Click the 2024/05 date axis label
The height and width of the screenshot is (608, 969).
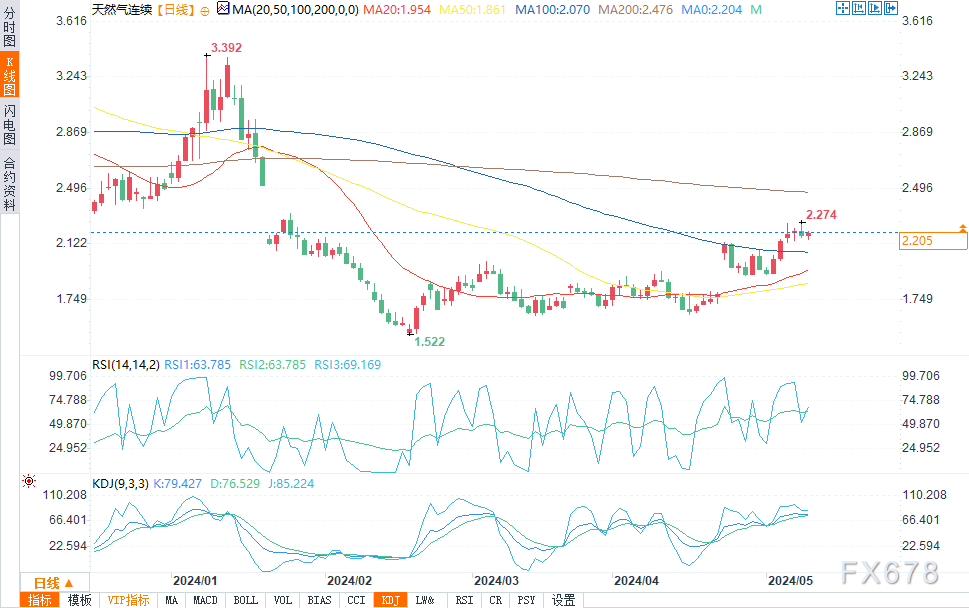tap(790, 581)
